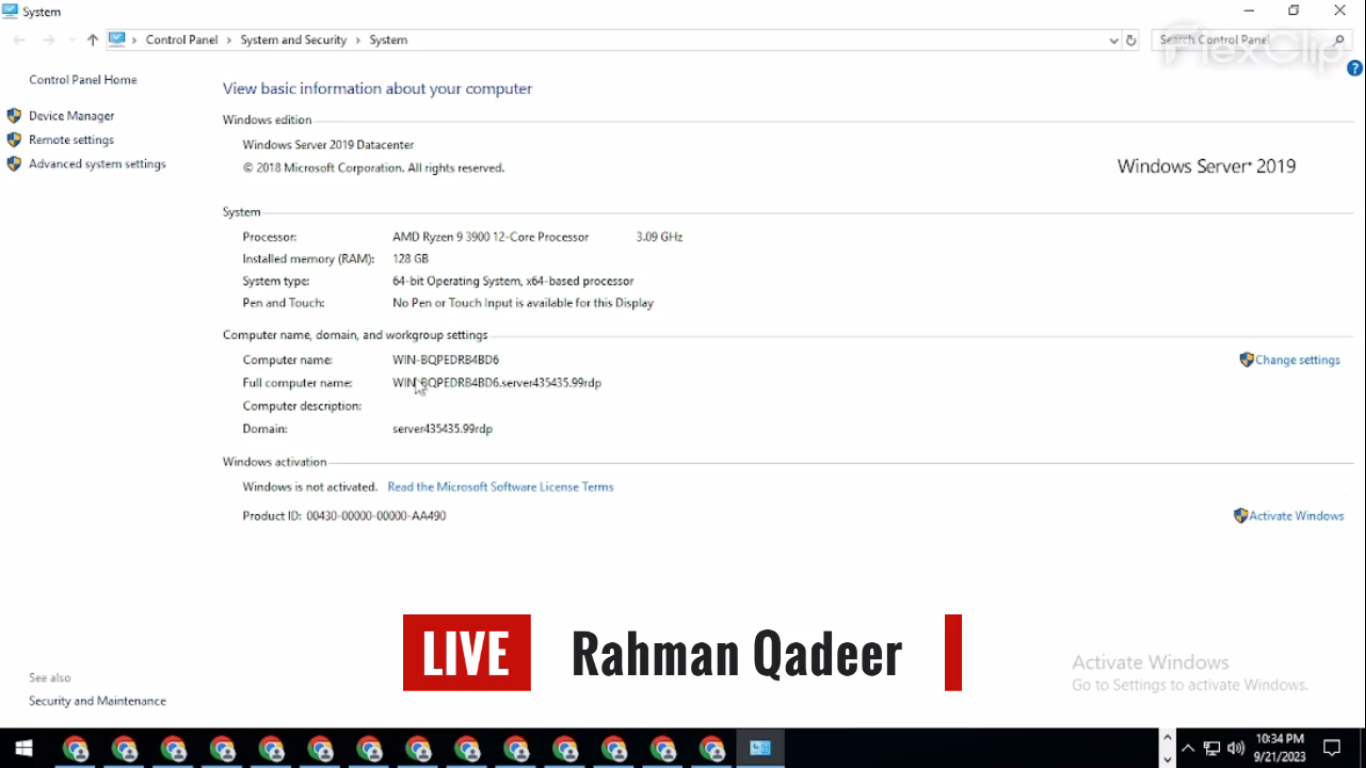Open the Action Center notification icon
This screenshot has width=1366, height=768.
click(x=1332, y=748)
